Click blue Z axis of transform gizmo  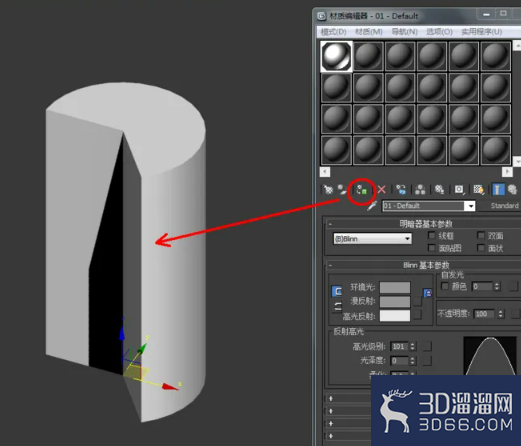pos(122,333)
